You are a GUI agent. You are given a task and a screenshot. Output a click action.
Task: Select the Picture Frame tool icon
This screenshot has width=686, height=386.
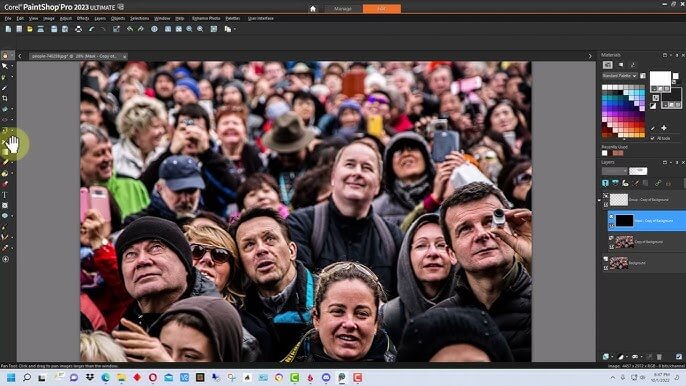coord(5,205)
